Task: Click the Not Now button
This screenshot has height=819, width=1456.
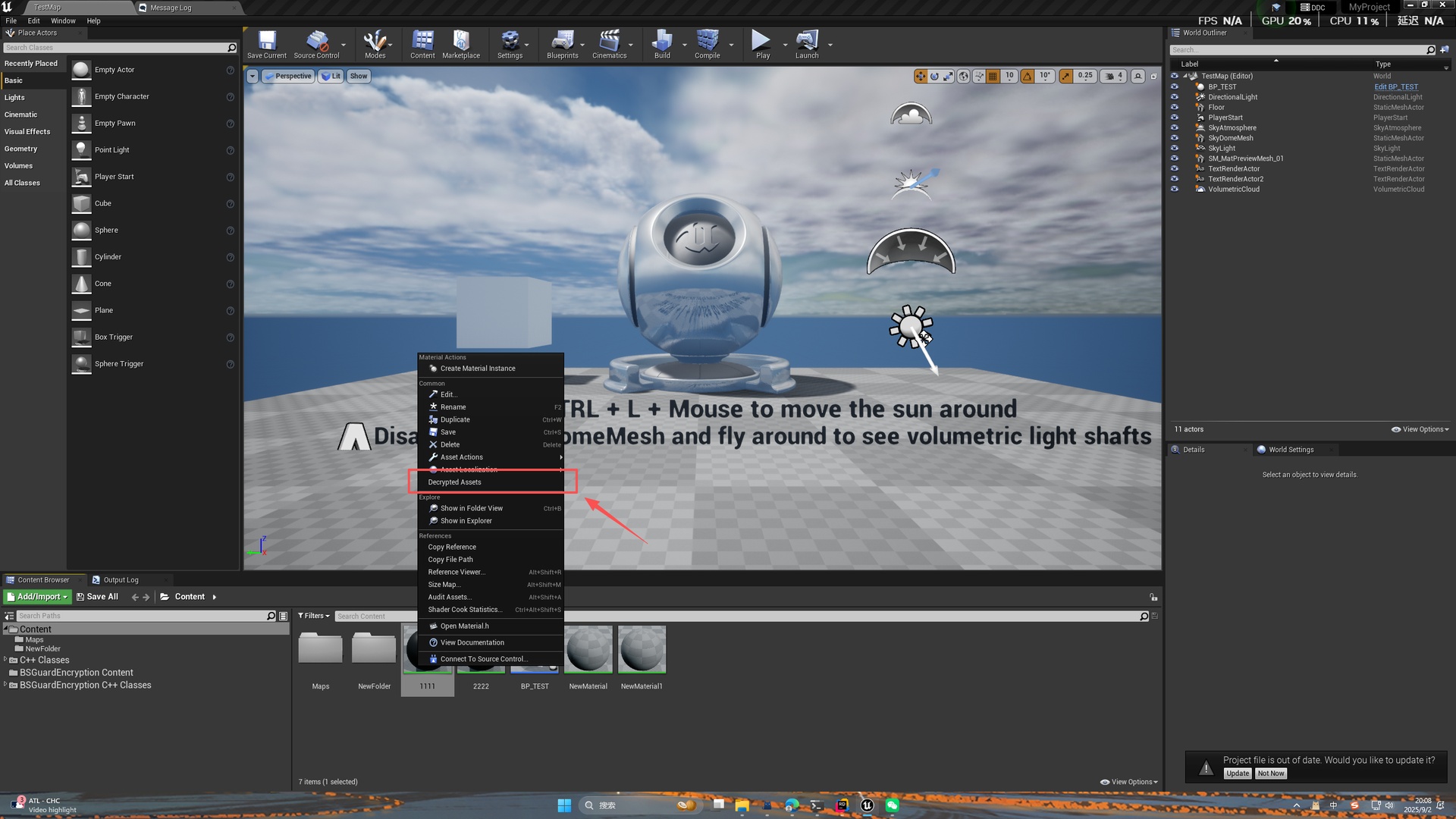Action: [x=1271, y=773]
